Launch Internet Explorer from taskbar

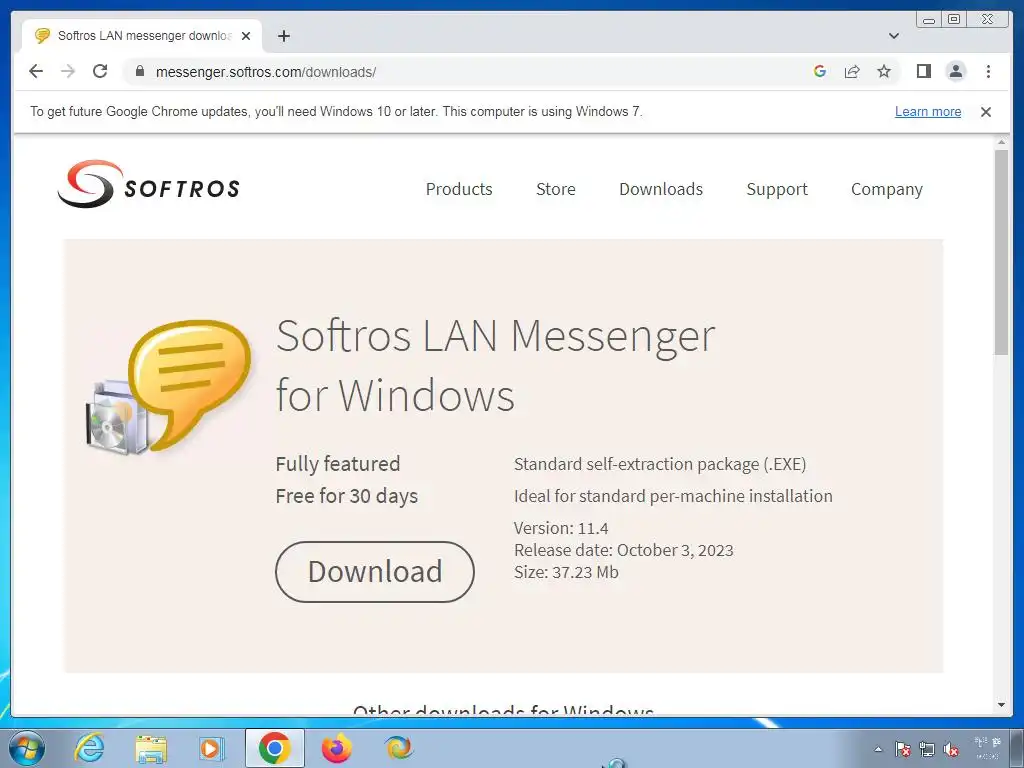[89, 748]
